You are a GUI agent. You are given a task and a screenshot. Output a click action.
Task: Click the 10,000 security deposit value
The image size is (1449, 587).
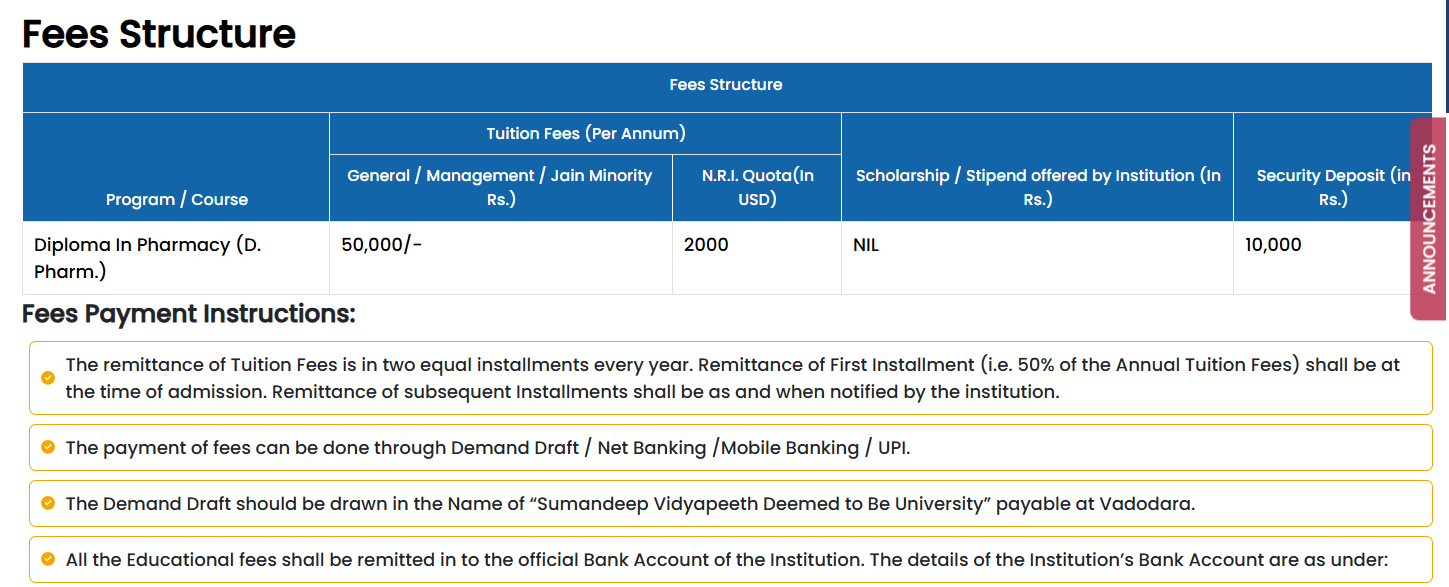click(x=1273, y=245)
